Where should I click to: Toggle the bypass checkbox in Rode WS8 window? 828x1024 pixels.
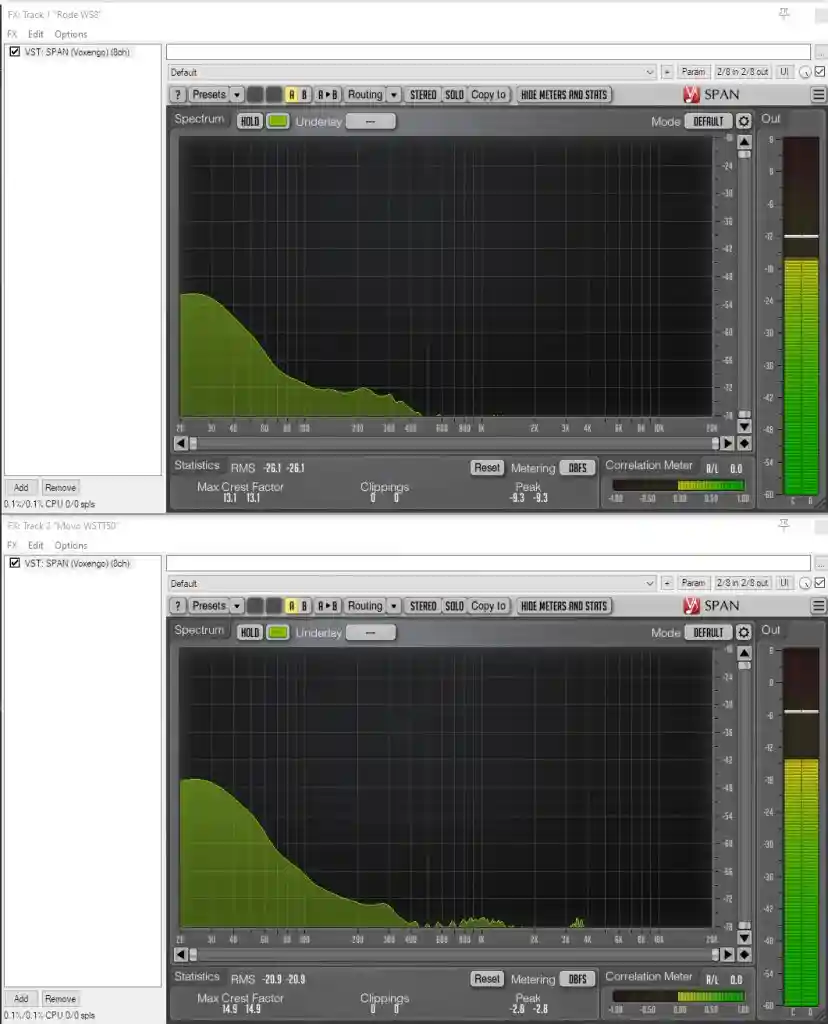click(820, 72)
